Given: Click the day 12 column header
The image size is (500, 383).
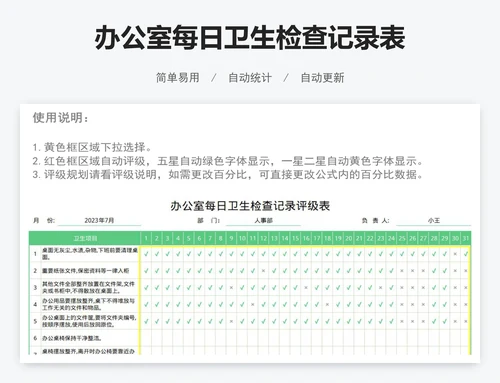Looking at the screenshot, I should tap(263, 238).
